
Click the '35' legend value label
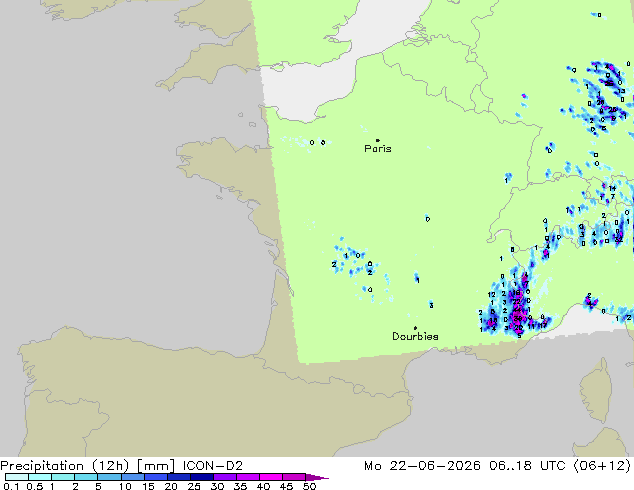[240, 486]
